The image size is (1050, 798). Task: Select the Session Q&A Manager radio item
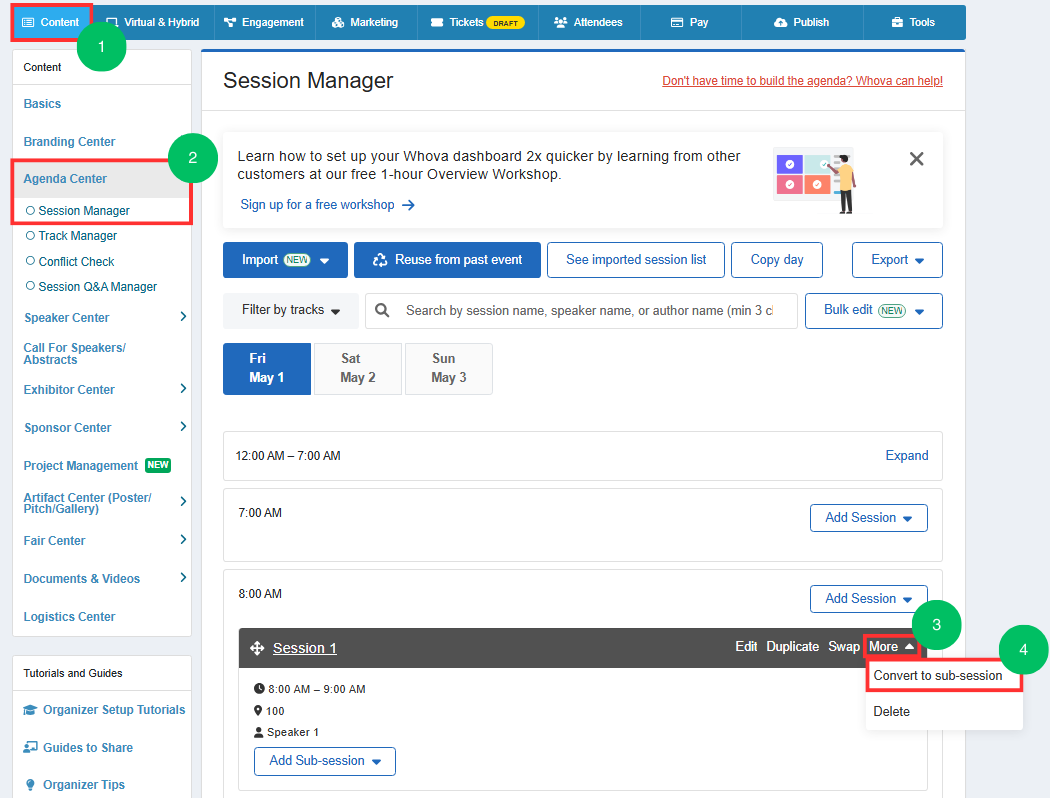91,287
